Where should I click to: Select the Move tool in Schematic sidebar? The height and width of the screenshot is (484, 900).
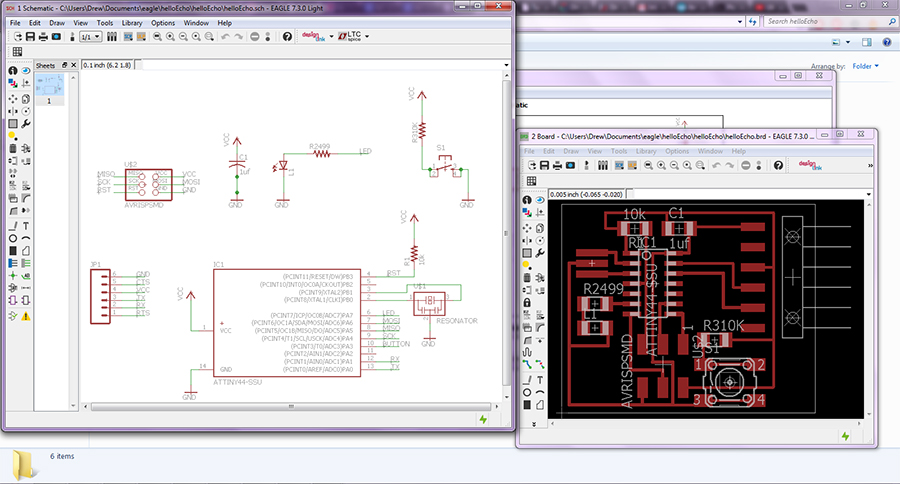[13, 99]
